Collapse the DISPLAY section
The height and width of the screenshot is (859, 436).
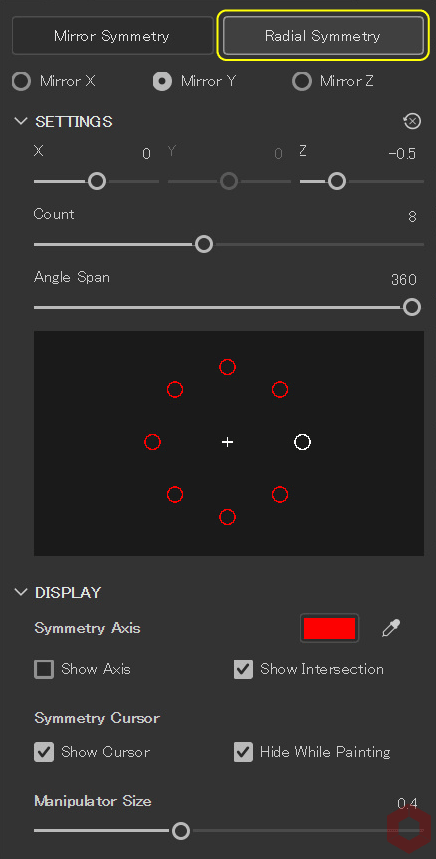coord(21,592)
